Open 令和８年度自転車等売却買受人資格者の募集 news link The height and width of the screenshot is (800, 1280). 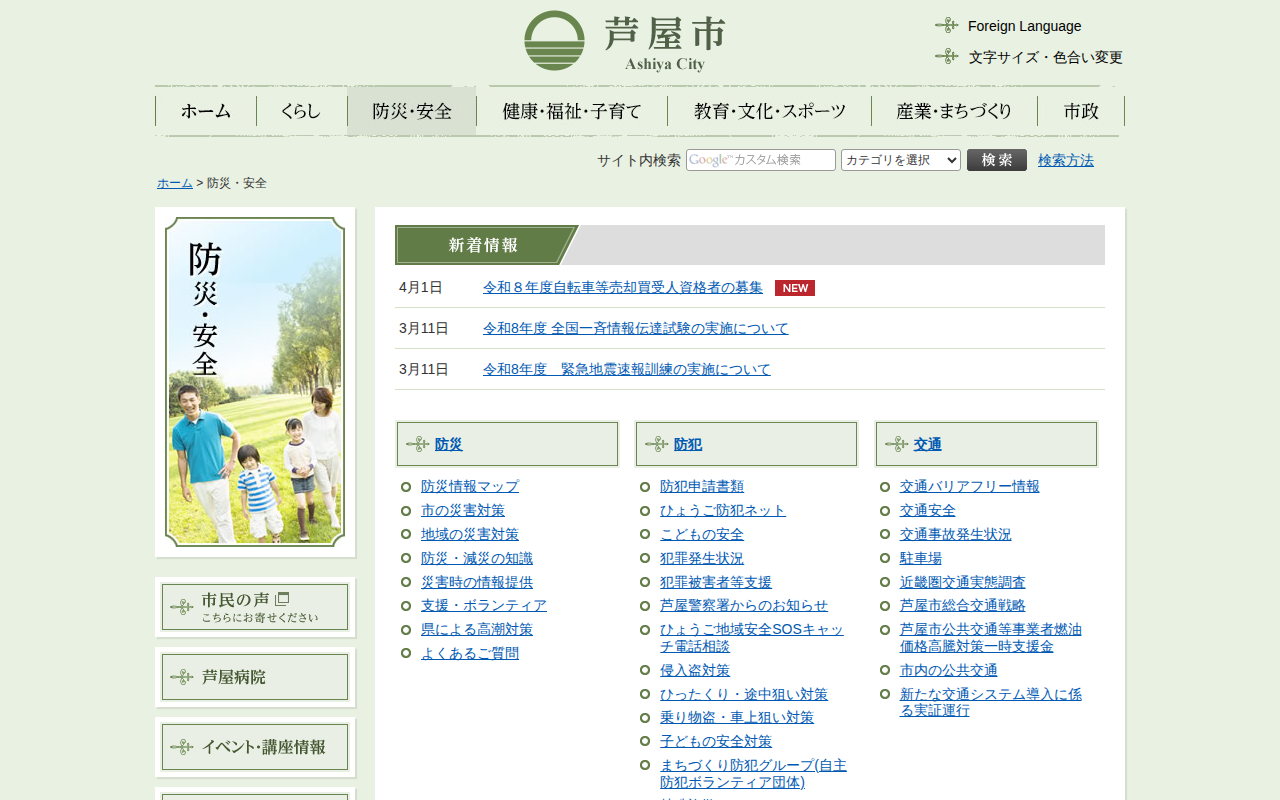[623, 287]
